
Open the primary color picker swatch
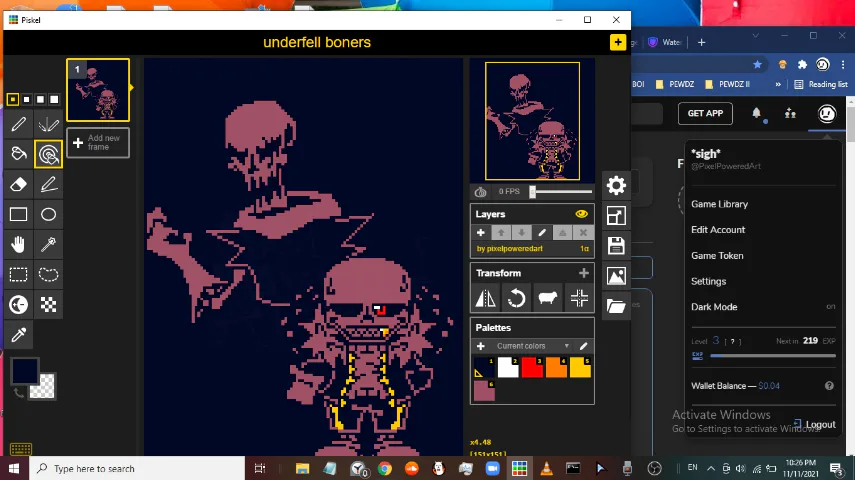[x=25, y=371]
